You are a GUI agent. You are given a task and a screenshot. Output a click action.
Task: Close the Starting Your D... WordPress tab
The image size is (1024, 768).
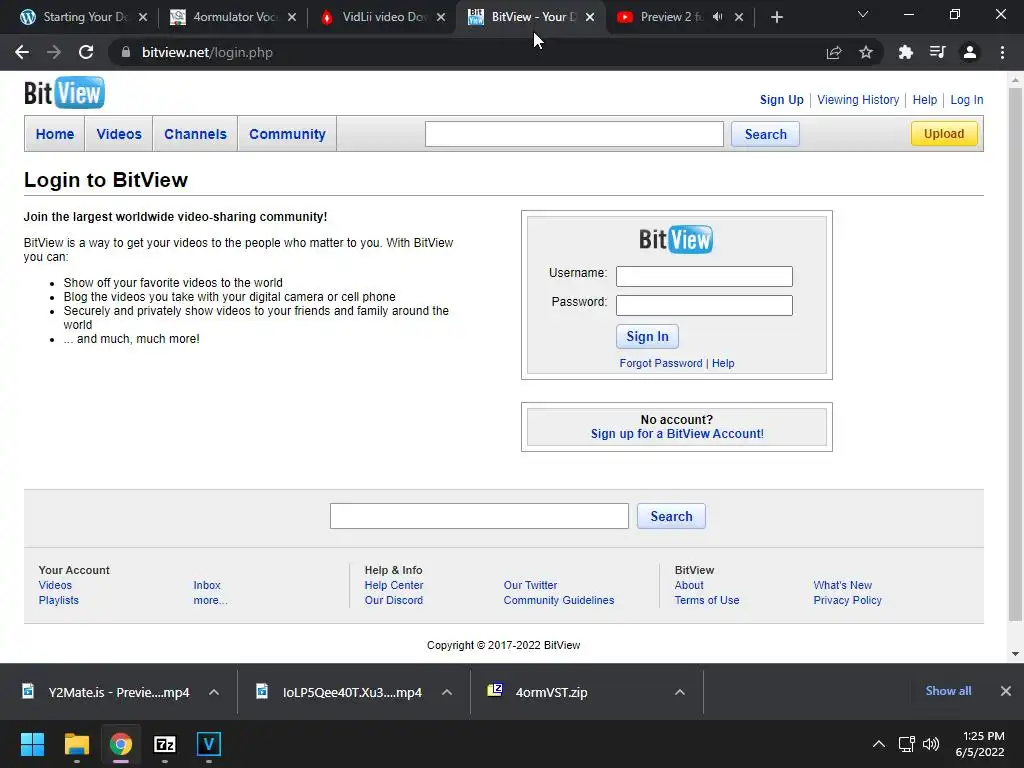[143, 18]
